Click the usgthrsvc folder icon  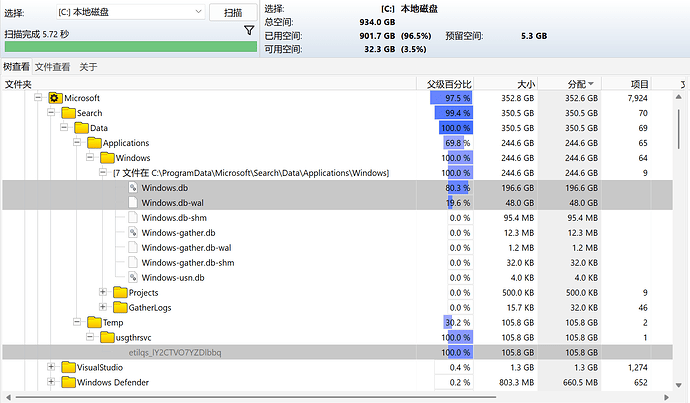pos(107,337)
